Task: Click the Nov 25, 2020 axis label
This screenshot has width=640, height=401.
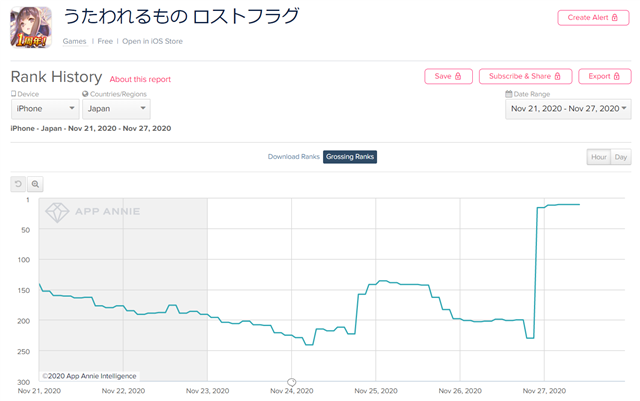Action: 376,391
